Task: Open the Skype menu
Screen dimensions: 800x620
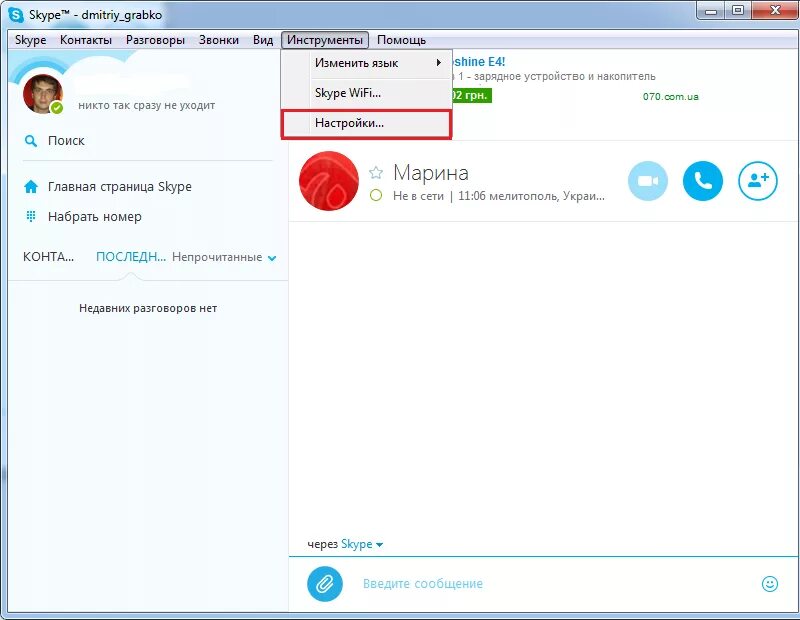Action: click(31, 40)
